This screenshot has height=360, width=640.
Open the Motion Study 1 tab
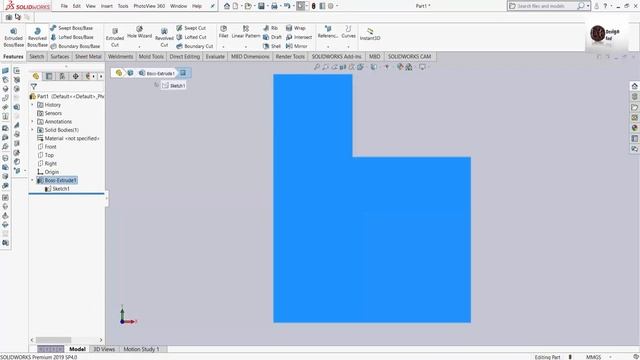coord(141,349)
